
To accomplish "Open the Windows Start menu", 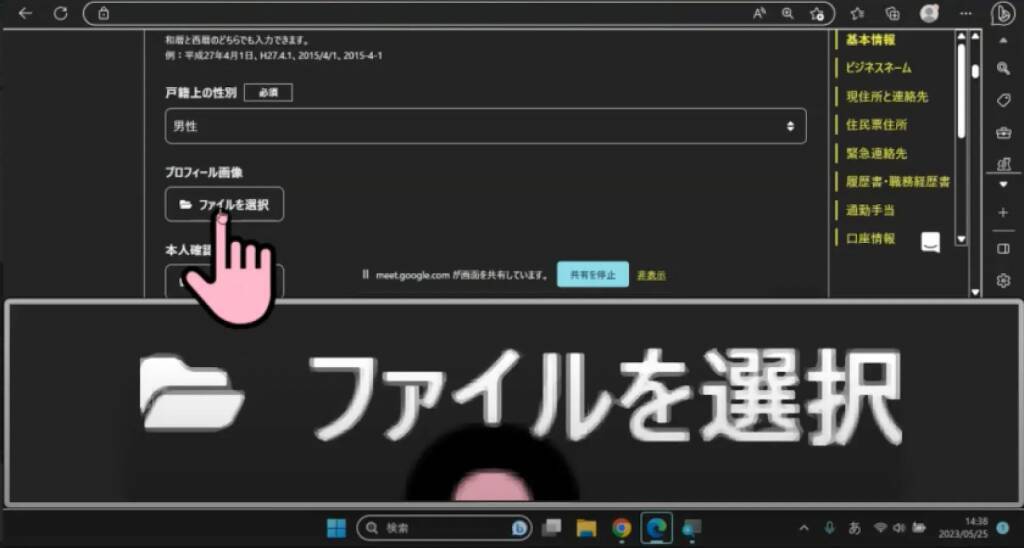I will click(x=336, y=528).
